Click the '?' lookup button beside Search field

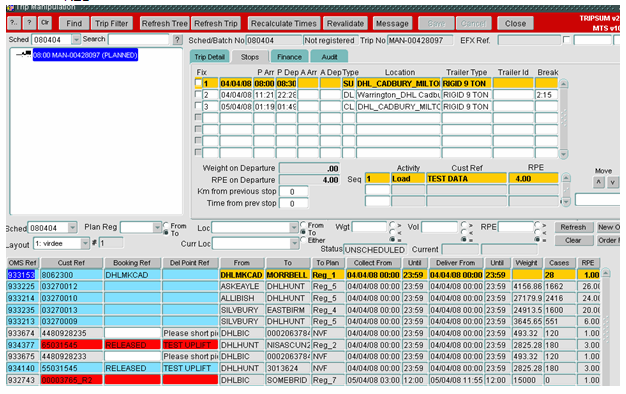[x=178, y=40]
